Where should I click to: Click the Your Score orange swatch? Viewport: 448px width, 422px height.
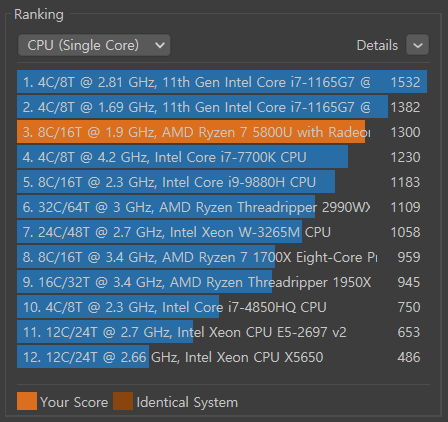[x=27, y=401]
